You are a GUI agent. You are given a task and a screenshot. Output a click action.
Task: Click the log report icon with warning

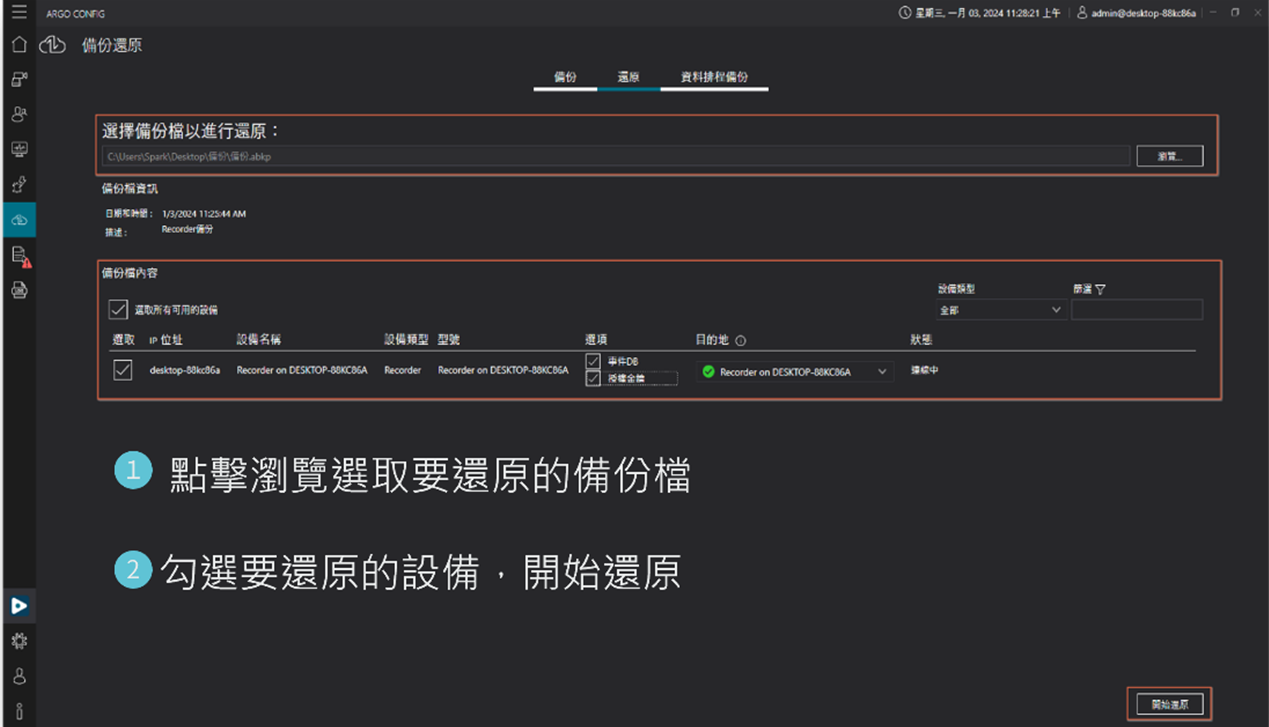[20, 256]
